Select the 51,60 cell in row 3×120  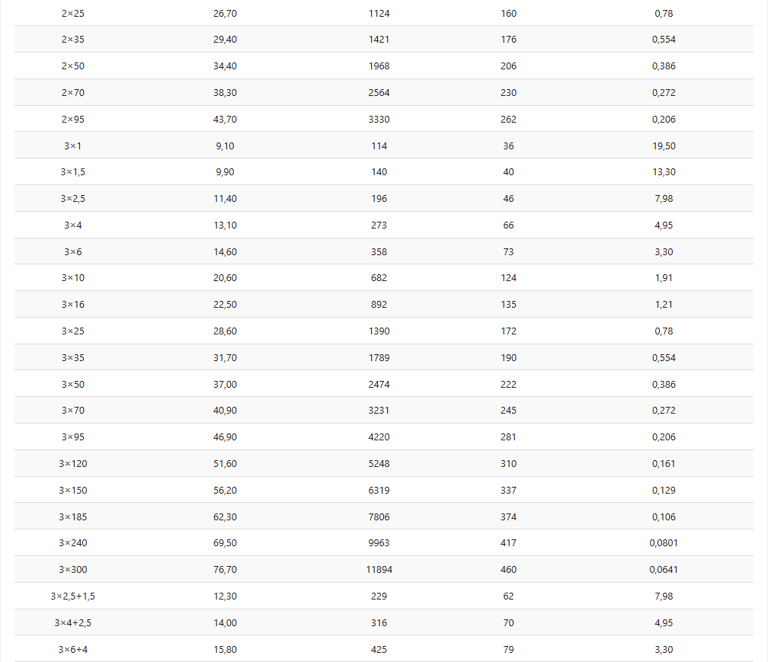coord(225,464)
